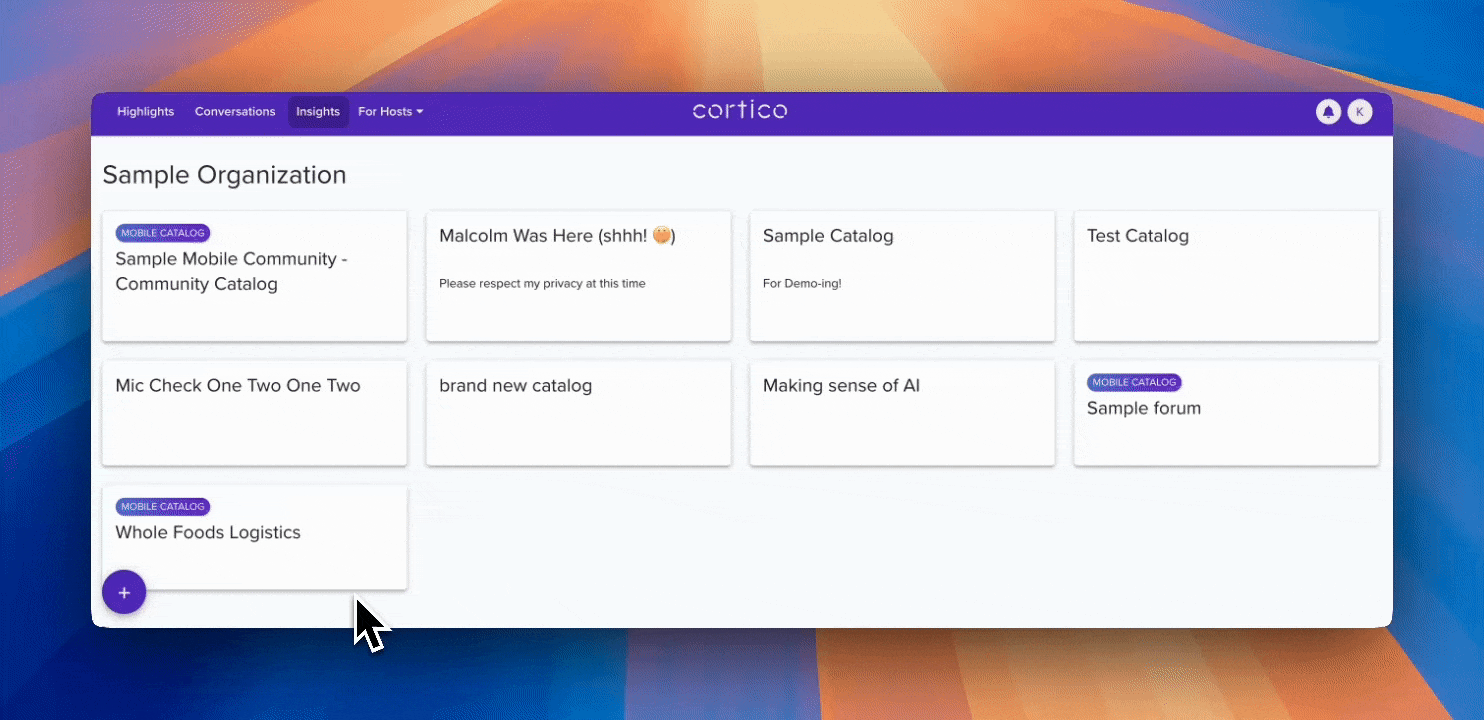Image resolution: width=1484 pixels, height=720 pixels.
Task: Click Mobile Catalog badge on Whole Foods Logistics
Action: coord(163,507)
